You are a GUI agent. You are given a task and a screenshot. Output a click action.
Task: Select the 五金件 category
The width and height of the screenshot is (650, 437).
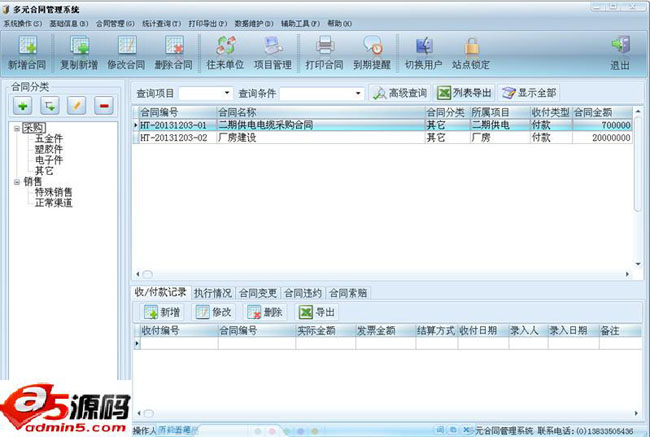(x=49, y=139)
